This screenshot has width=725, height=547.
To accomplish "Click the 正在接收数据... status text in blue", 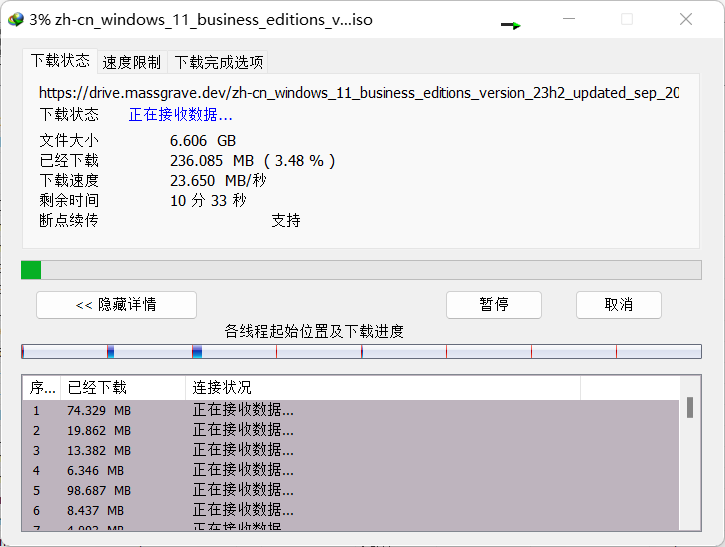I will 180,115.
